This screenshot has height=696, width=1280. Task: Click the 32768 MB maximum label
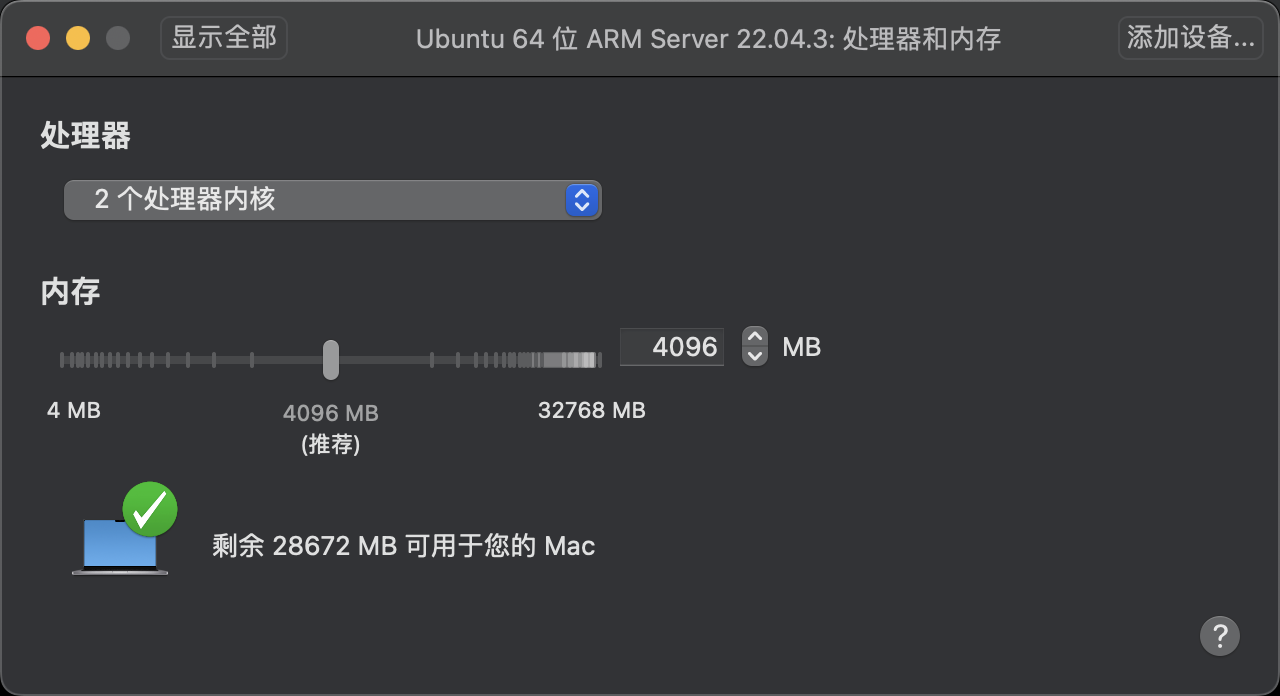pyautogui.click(x=591, y=410)
